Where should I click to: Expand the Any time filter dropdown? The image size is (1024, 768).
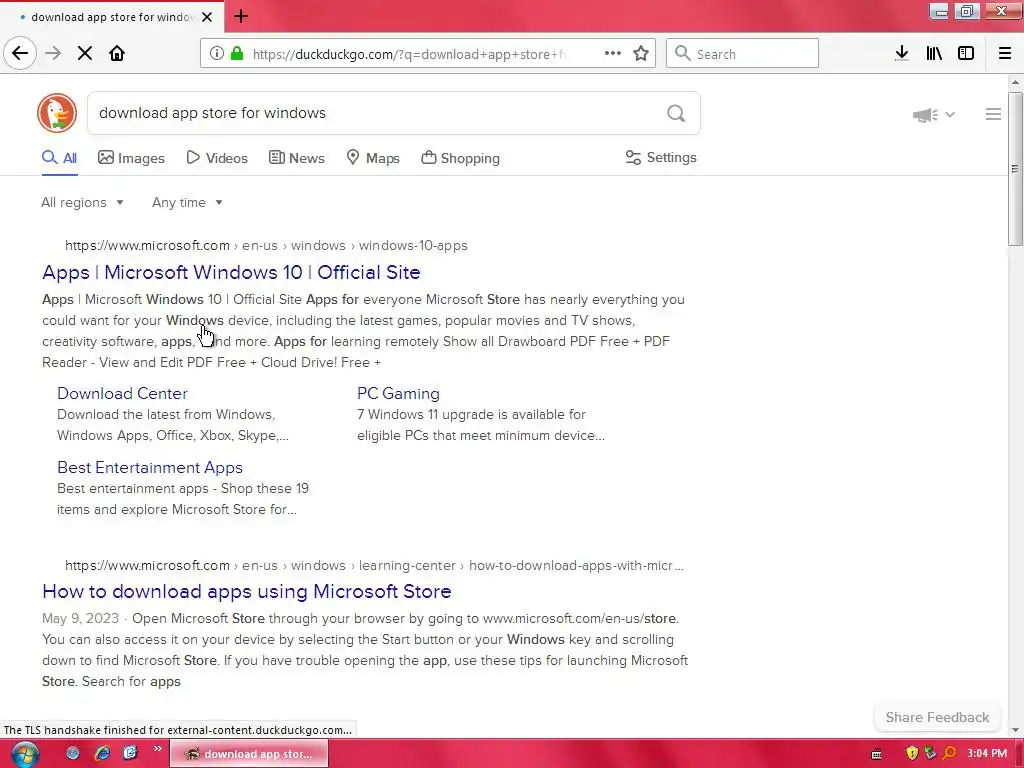click(187, 202)
